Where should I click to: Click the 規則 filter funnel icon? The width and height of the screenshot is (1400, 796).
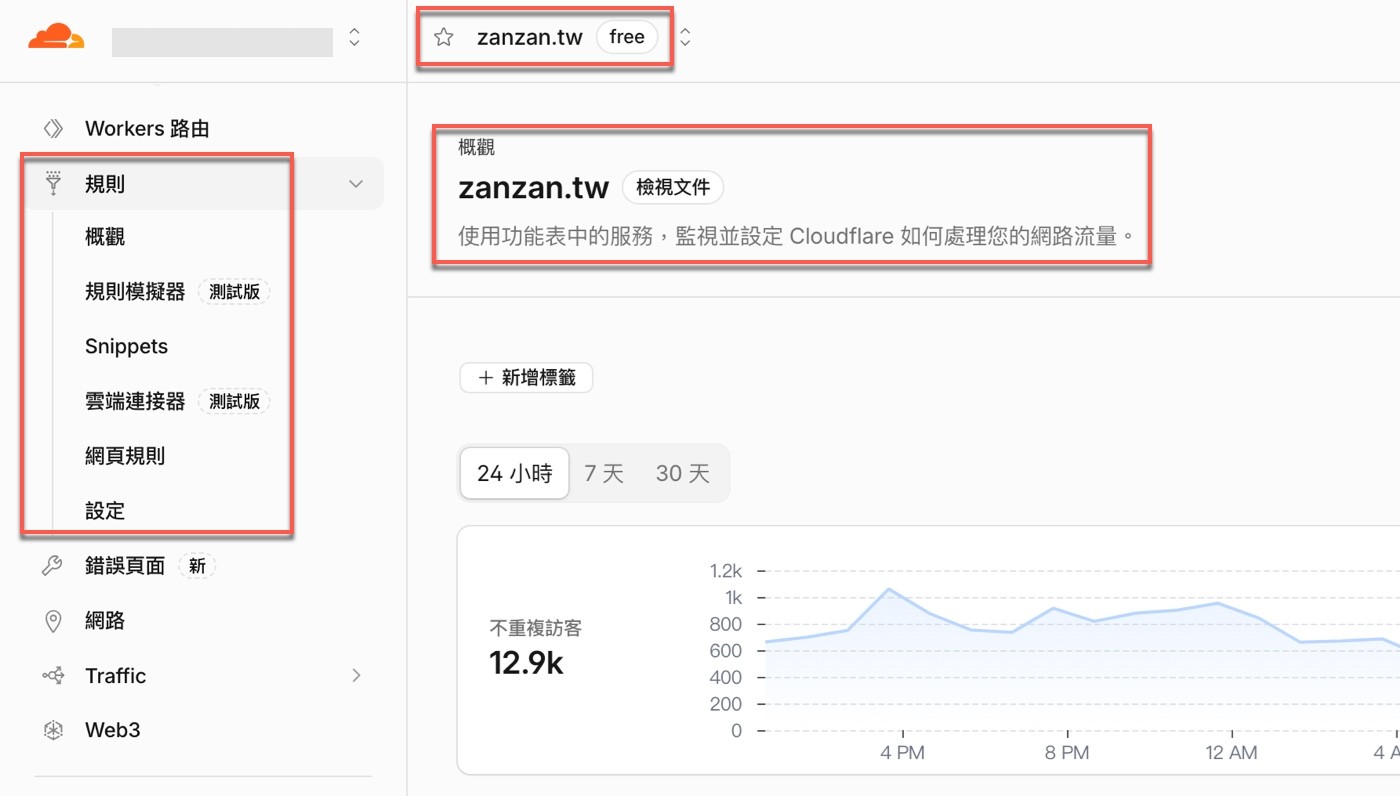tap(53, 183)
